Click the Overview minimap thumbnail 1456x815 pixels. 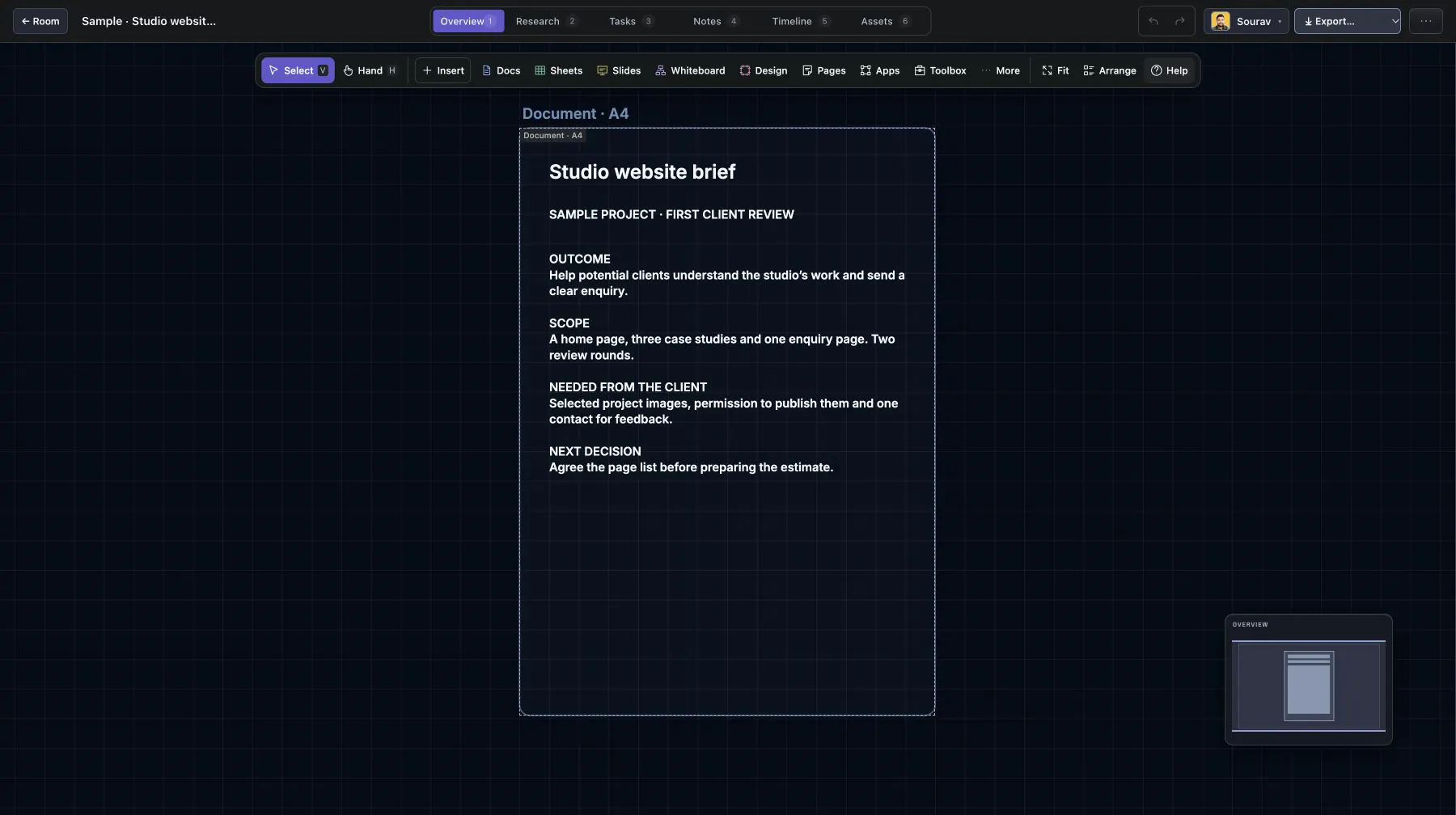pos(1309,686)
